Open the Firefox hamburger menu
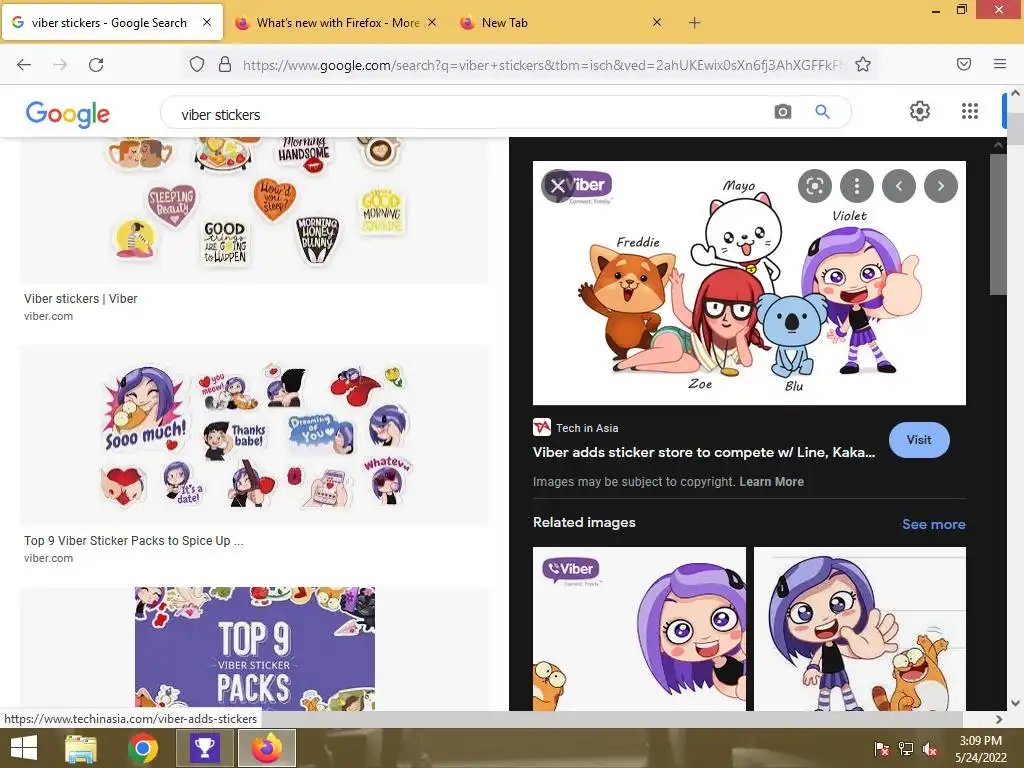1024x768 pixels. pyautogui.click(x=1000, y=64)
